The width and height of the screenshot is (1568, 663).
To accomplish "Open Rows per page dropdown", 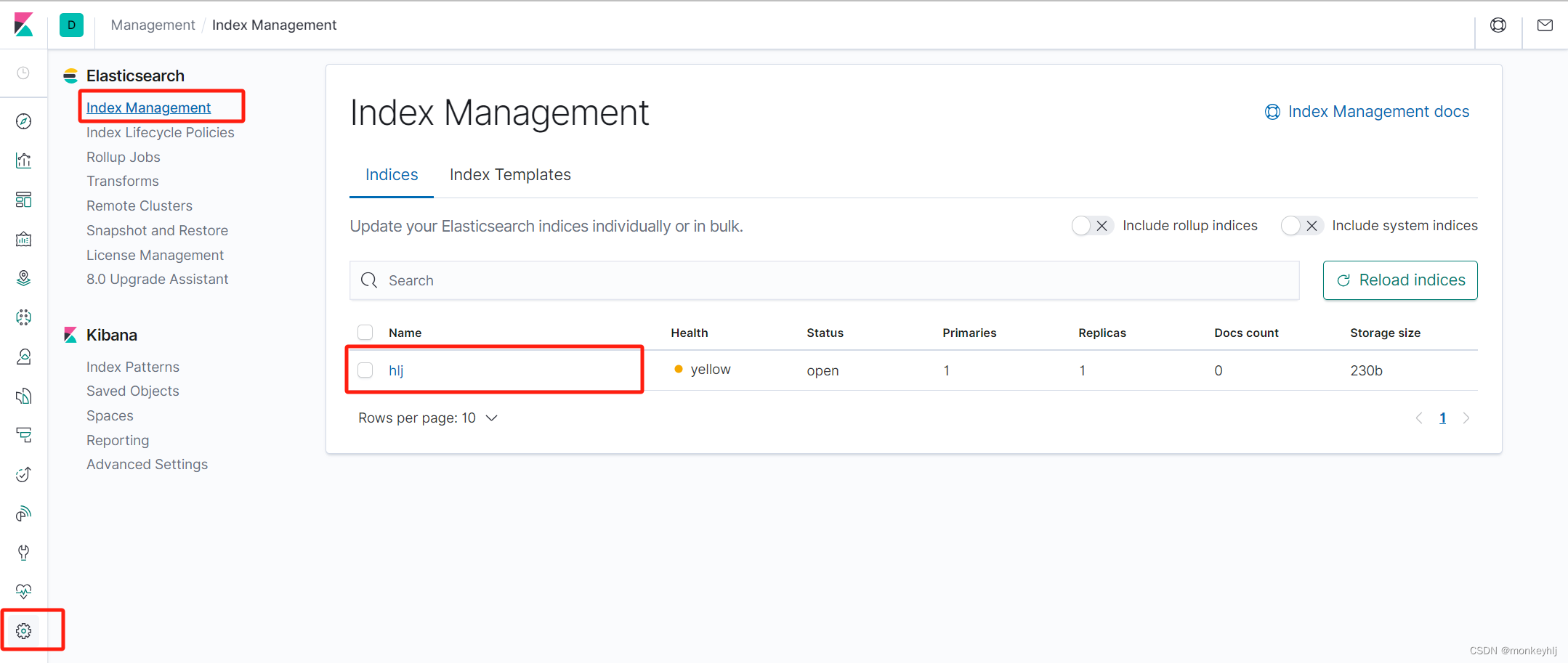I will click(427, 418).
